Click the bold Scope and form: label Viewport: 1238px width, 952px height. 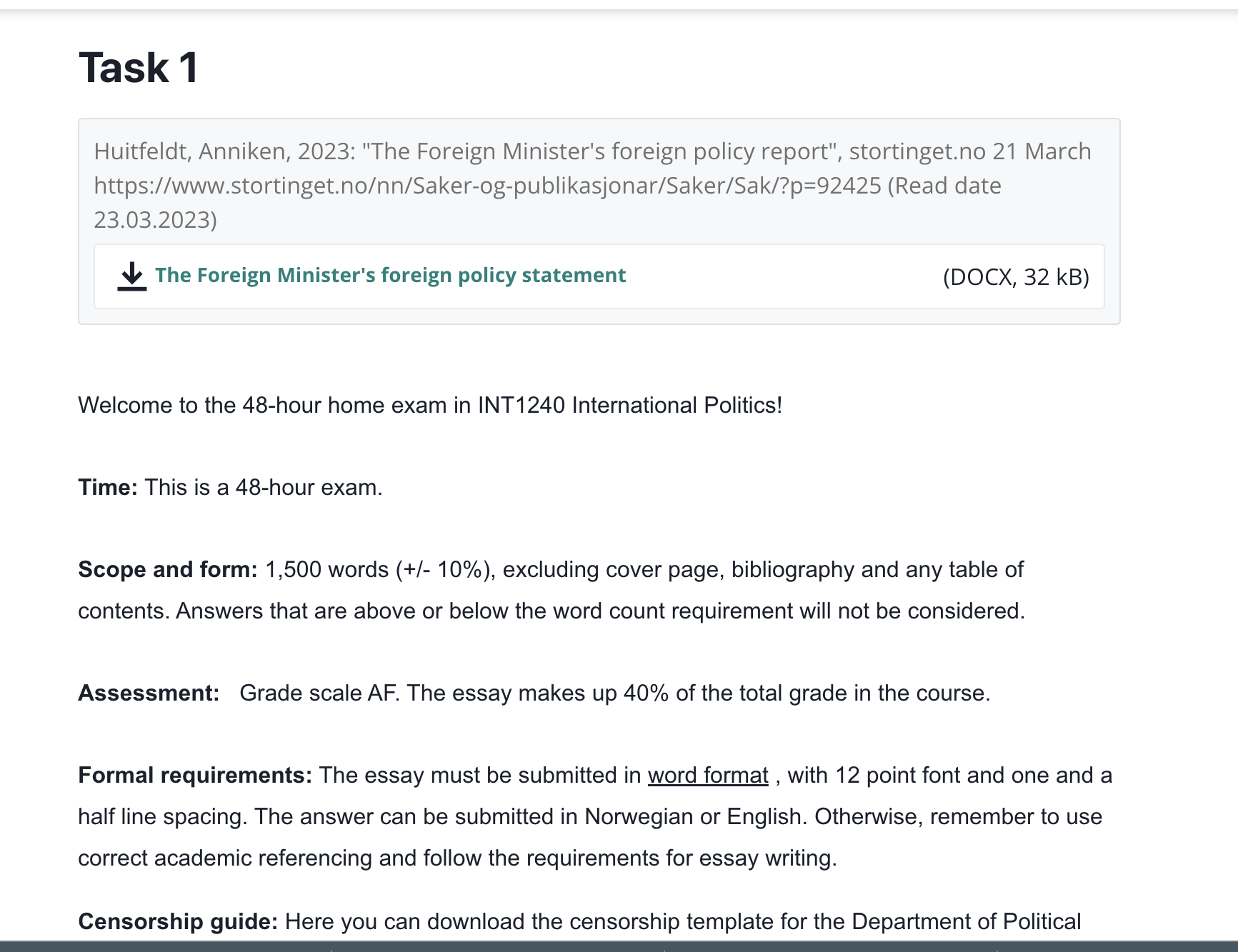tap(168, 569)
